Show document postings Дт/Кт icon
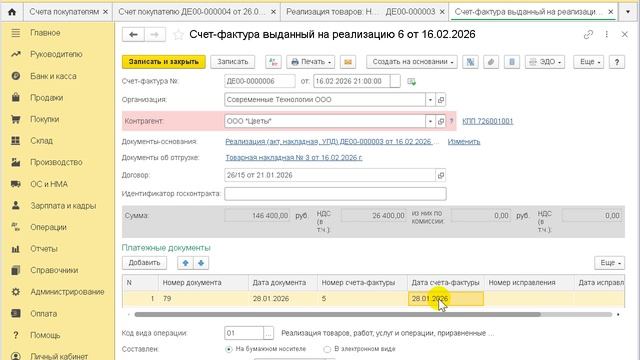Image resolution: width=640 pixels, height=360 pixels. (273, 62)
